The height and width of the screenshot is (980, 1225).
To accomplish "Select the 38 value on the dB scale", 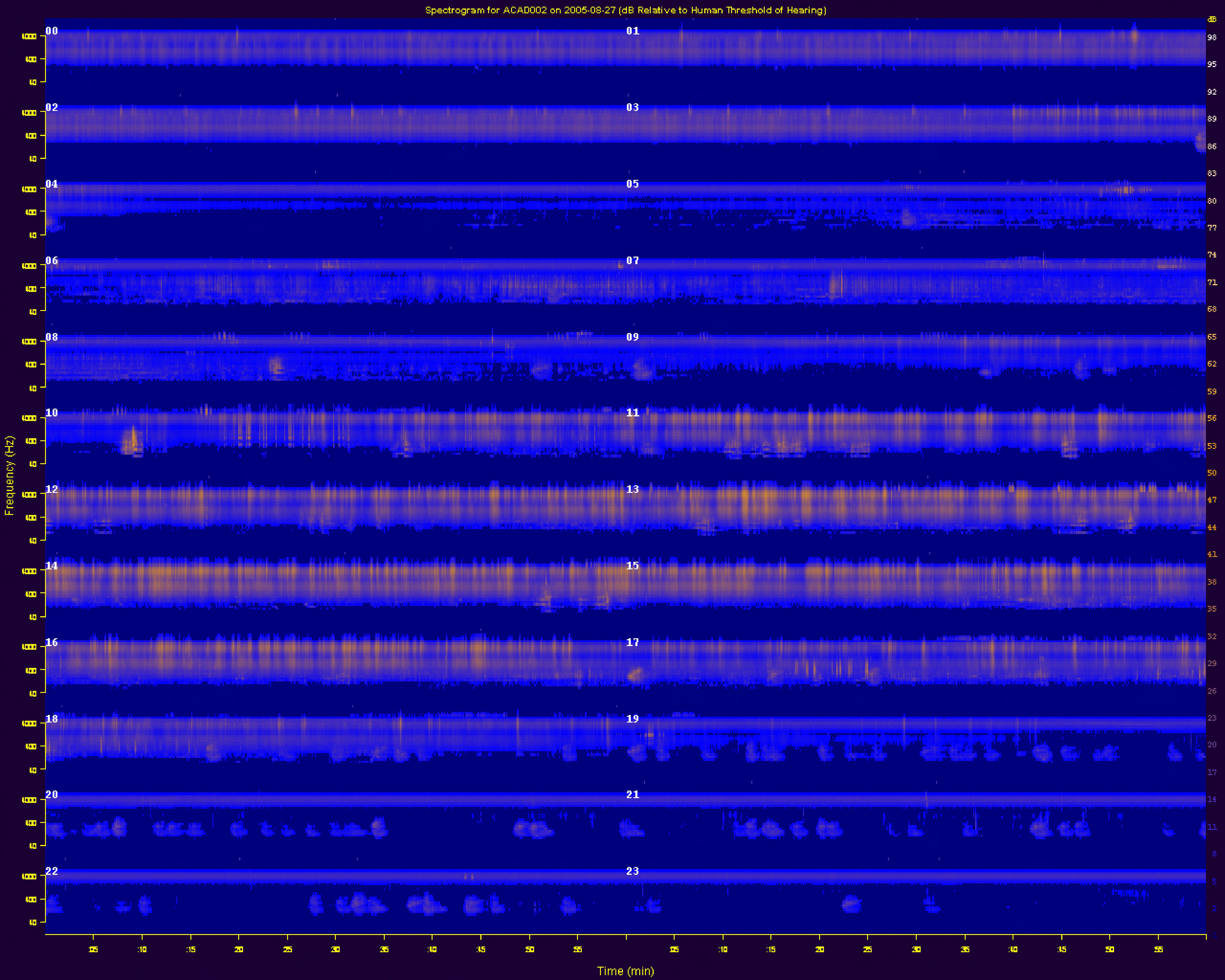I will tap(1212, 582).
